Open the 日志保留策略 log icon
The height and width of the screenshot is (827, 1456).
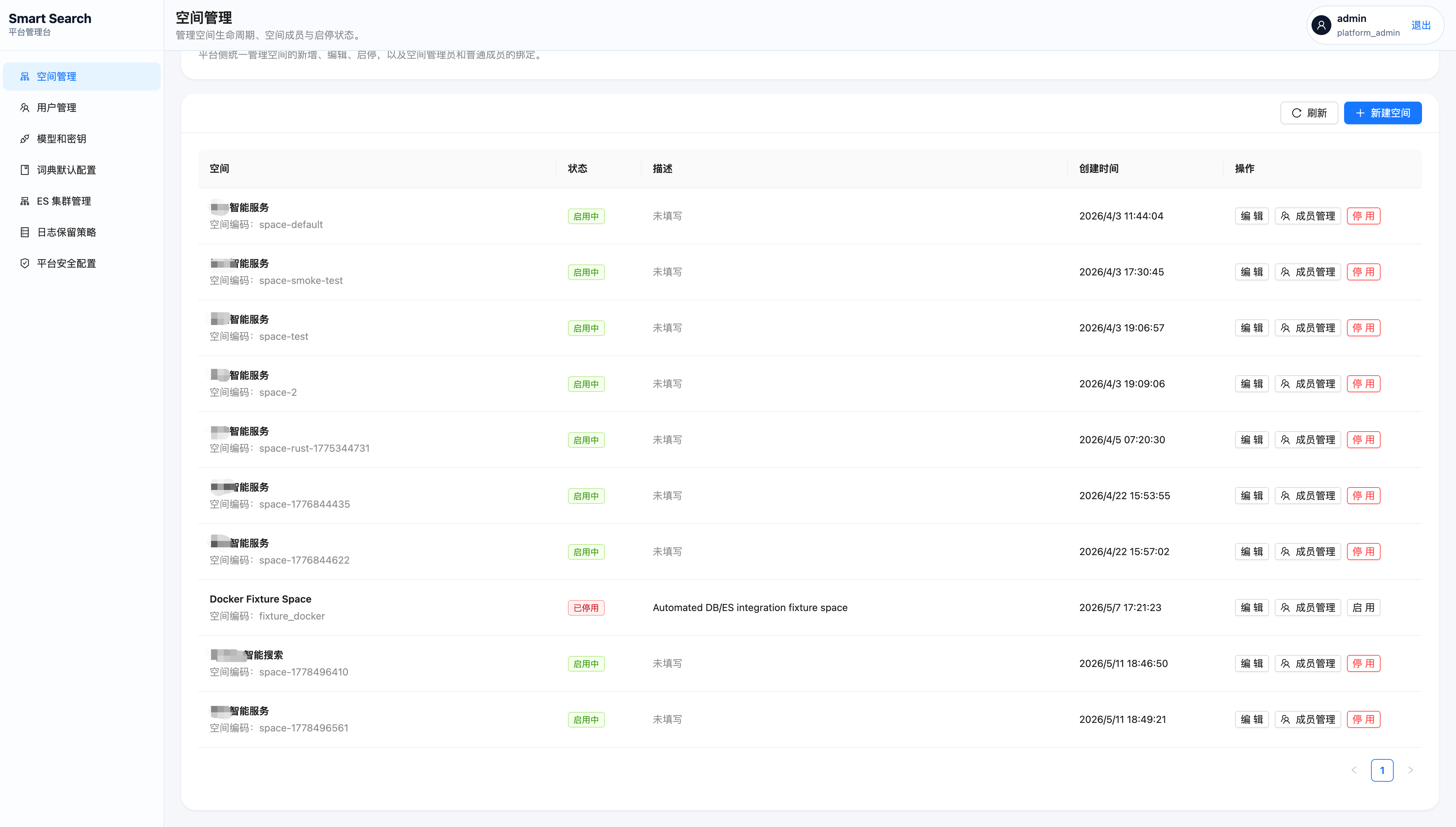click(24, 232)
